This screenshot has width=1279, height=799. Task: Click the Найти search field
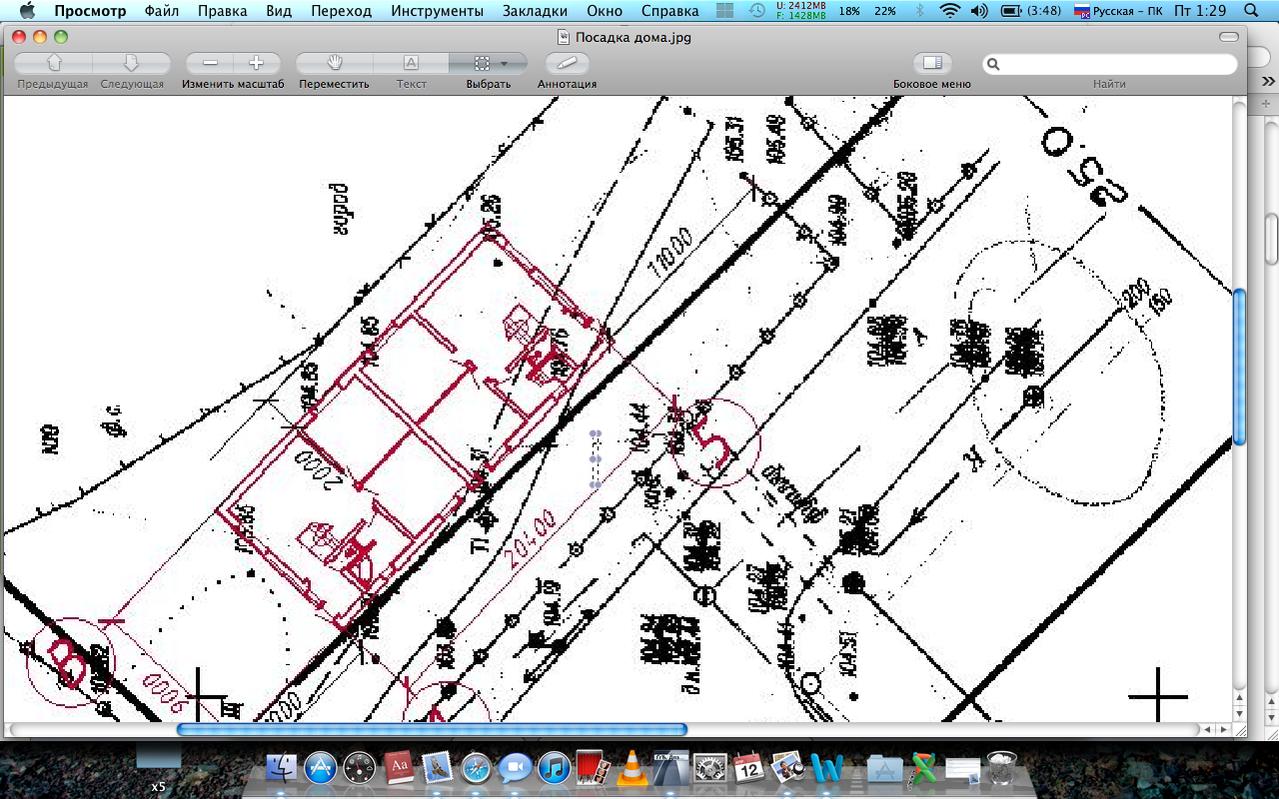point(1110,64)
